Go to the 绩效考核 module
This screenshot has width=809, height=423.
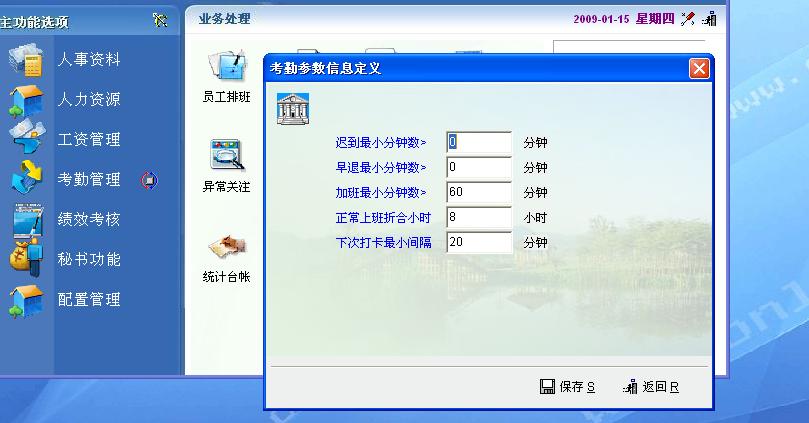point(88,220)
